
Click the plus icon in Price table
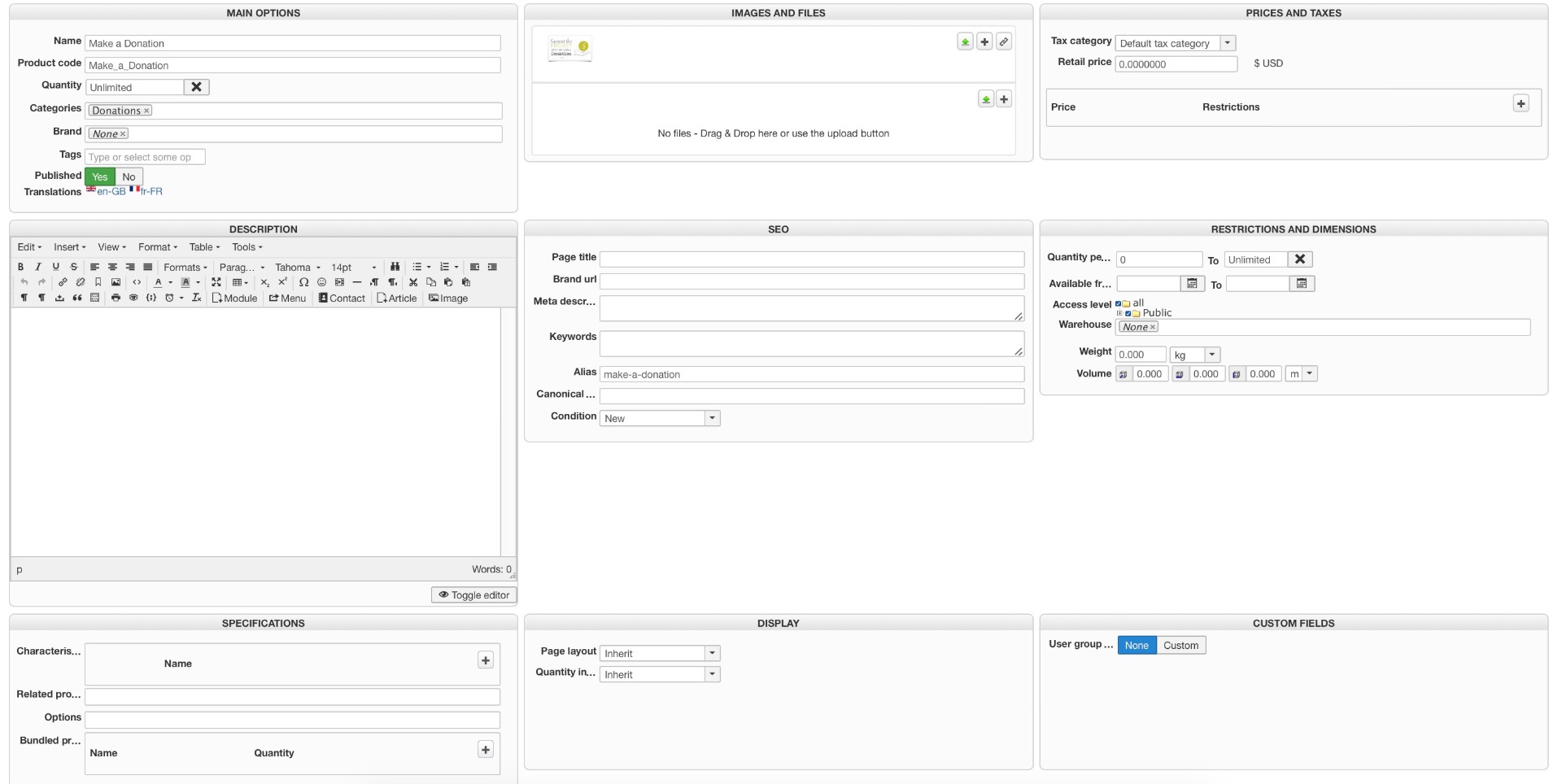pyautogui.click(x=1521, y=103)
